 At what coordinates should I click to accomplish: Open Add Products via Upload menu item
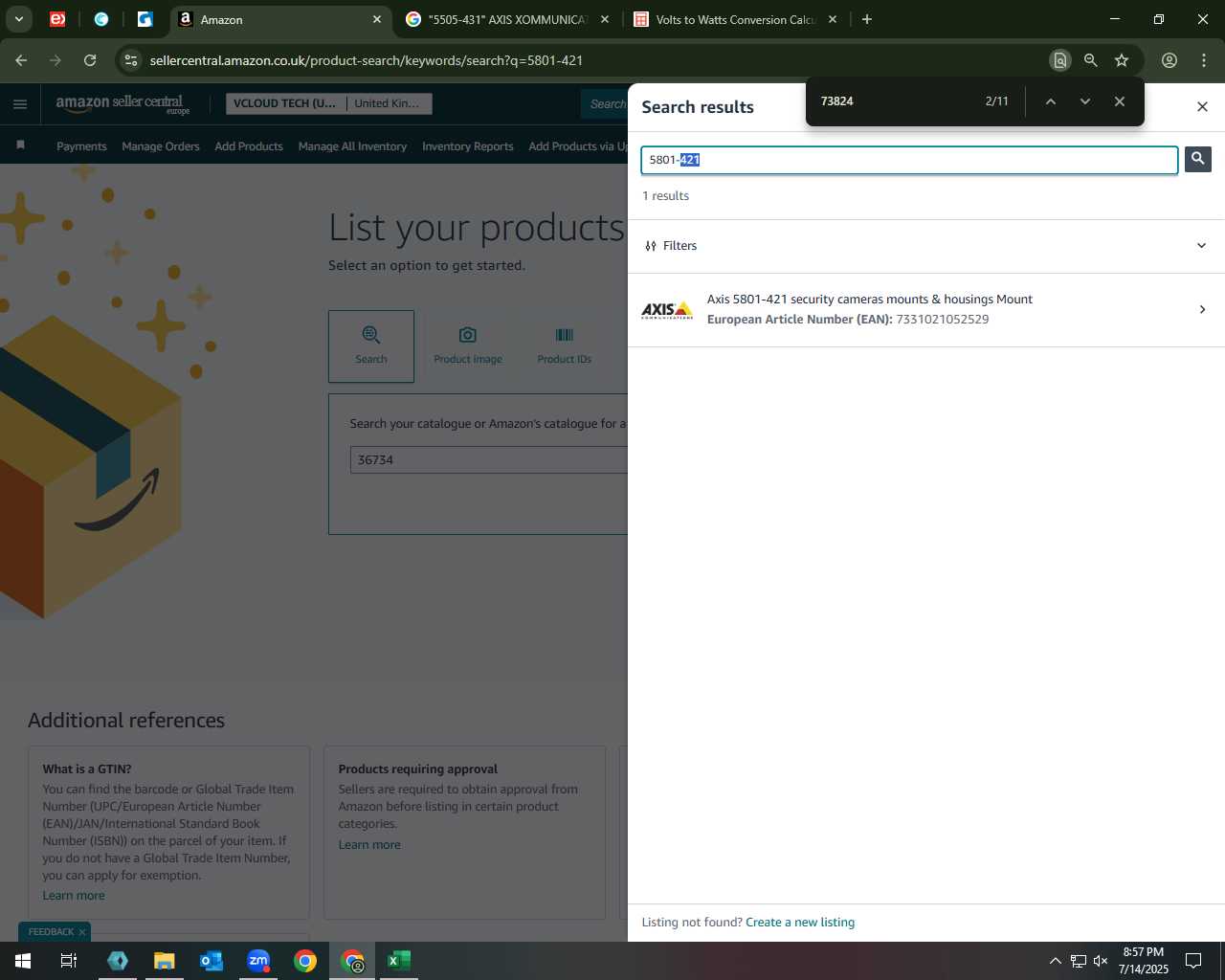point(578,146)
